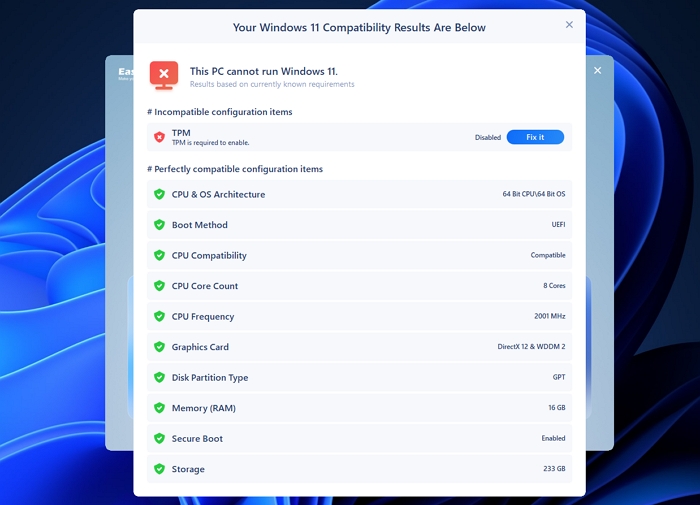Click the 'Boot Method' label
The image size is (700, 505).
coord(200,225)
